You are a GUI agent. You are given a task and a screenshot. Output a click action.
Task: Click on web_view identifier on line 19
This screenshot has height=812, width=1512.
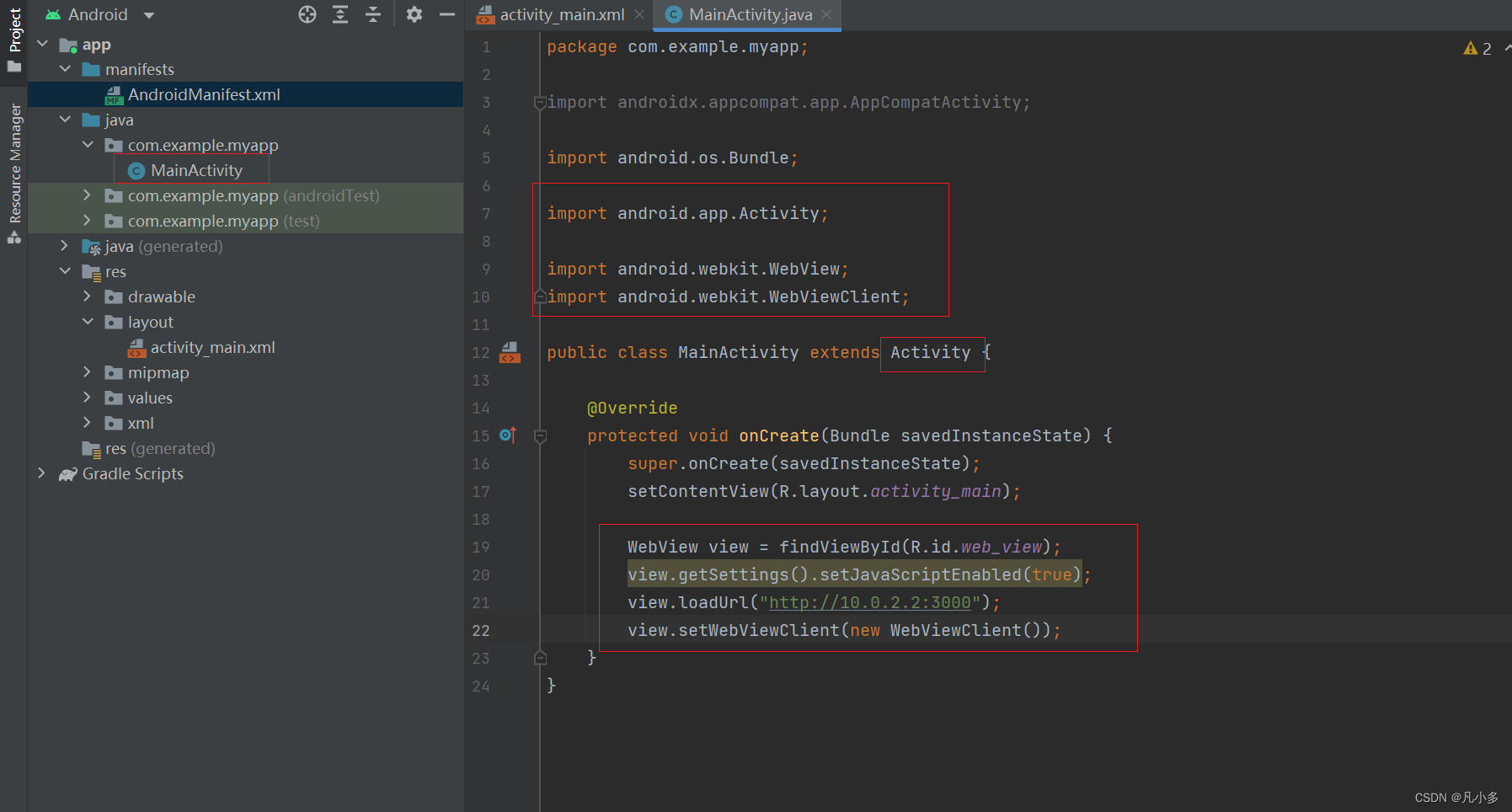[1002, 547]
